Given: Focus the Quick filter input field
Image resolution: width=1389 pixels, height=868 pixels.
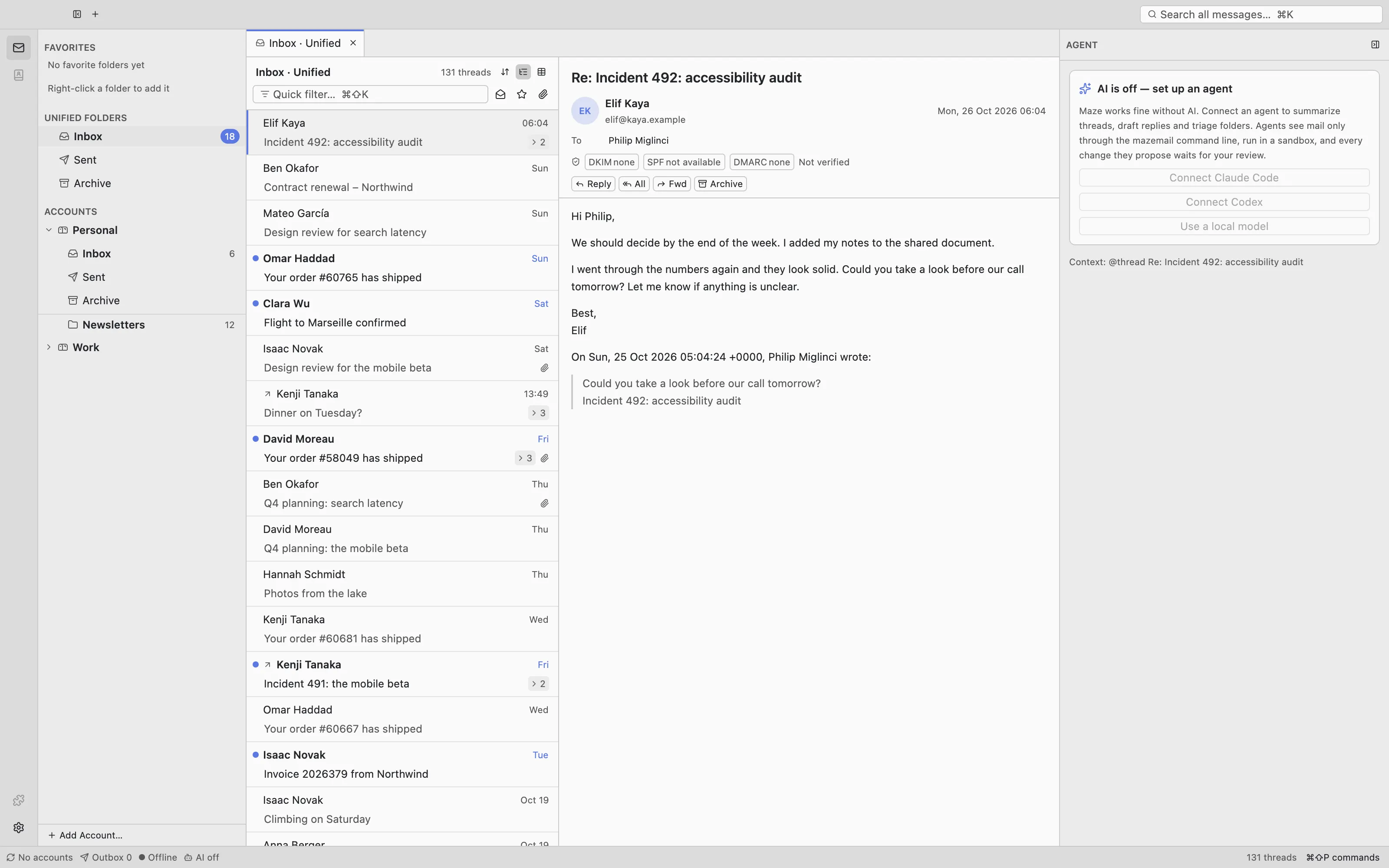Looking at the screenshot, I should point(370,94).
